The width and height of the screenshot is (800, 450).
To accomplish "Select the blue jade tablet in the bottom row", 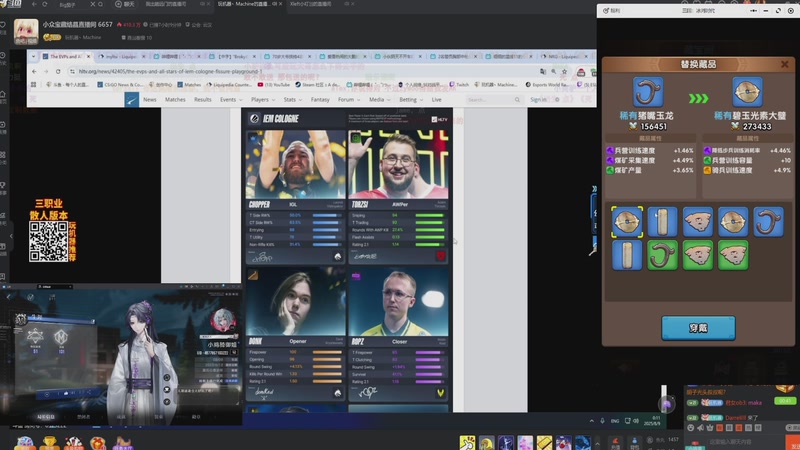I will [x=627, y=255].
